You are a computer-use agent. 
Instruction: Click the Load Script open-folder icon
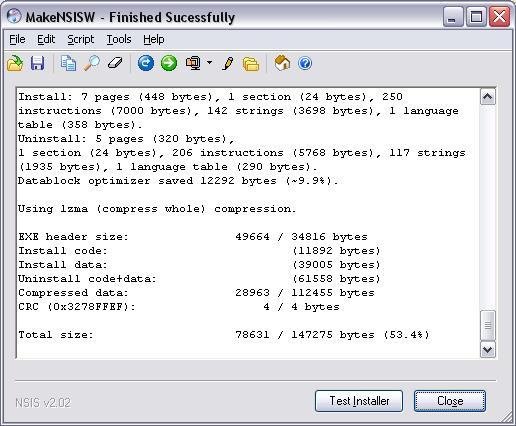[x=15, y=63]
